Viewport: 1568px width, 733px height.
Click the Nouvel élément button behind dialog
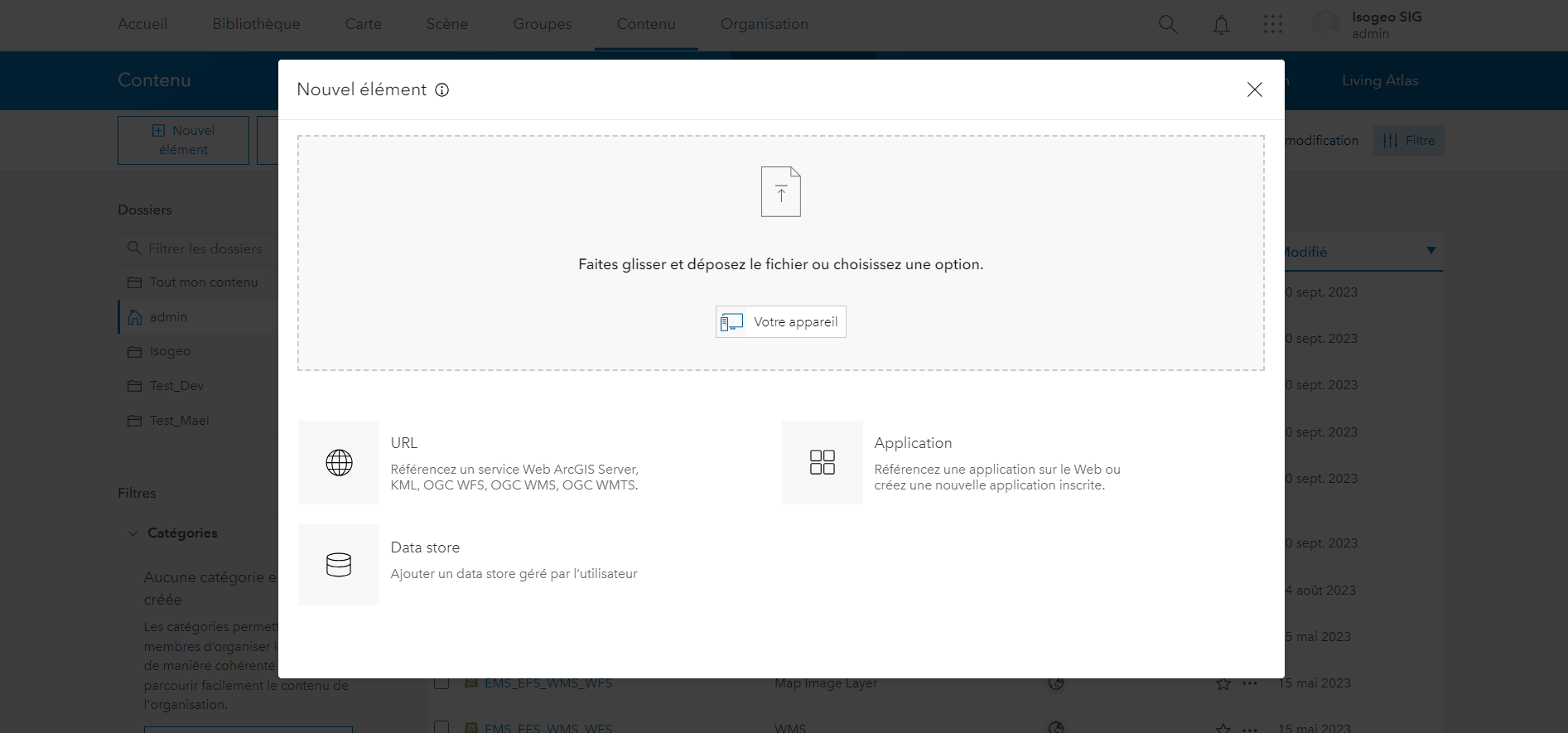click(183, 140)
